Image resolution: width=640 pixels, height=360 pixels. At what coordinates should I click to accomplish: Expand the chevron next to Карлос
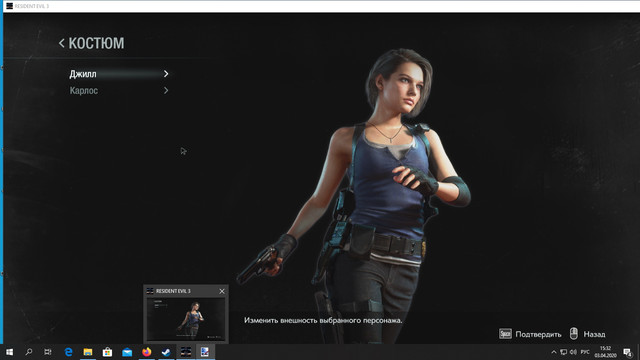(166, 91)
